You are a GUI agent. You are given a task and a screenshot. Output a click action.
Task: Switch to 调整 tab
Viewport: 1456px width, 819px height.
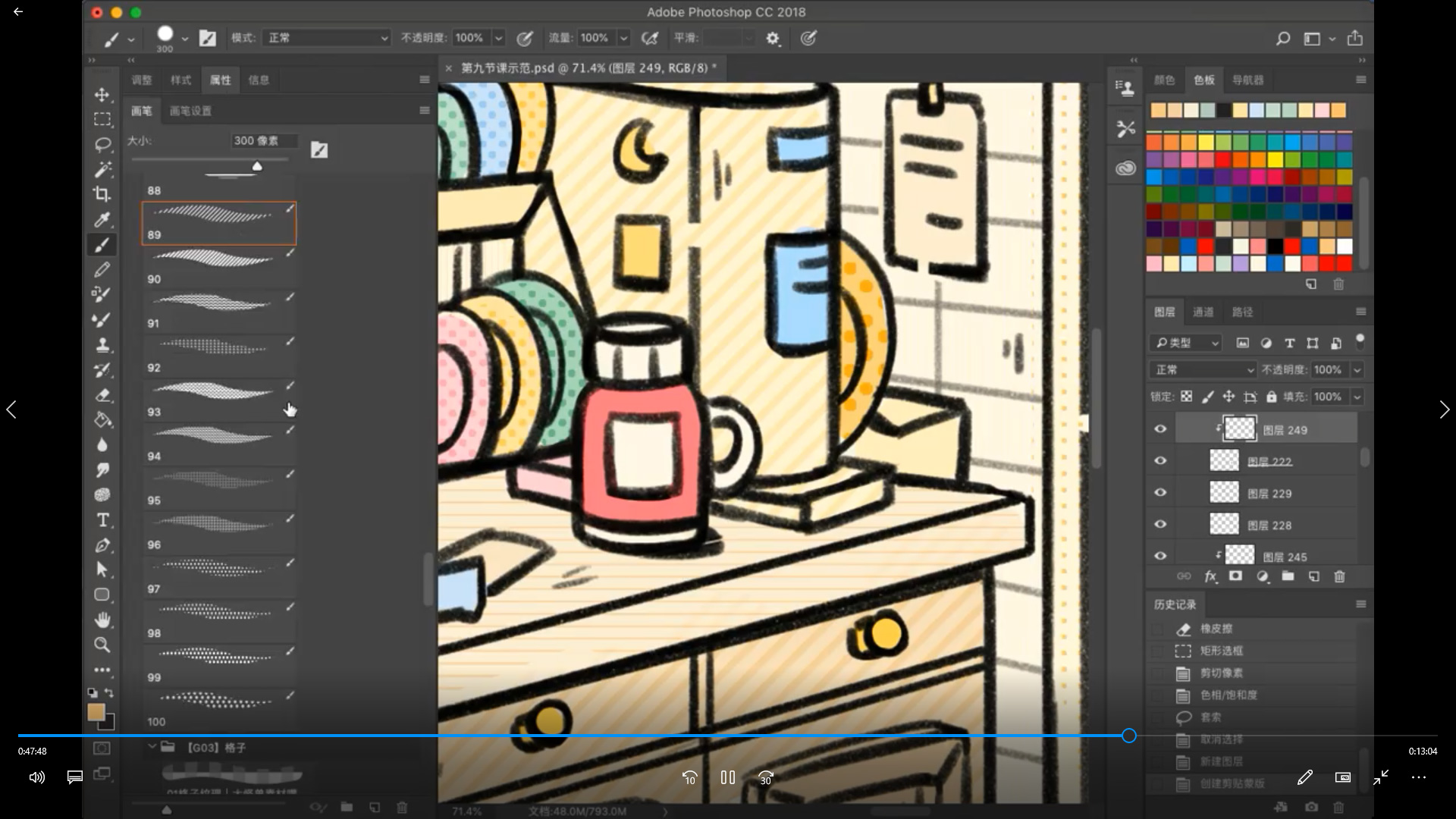coord(142,80)
